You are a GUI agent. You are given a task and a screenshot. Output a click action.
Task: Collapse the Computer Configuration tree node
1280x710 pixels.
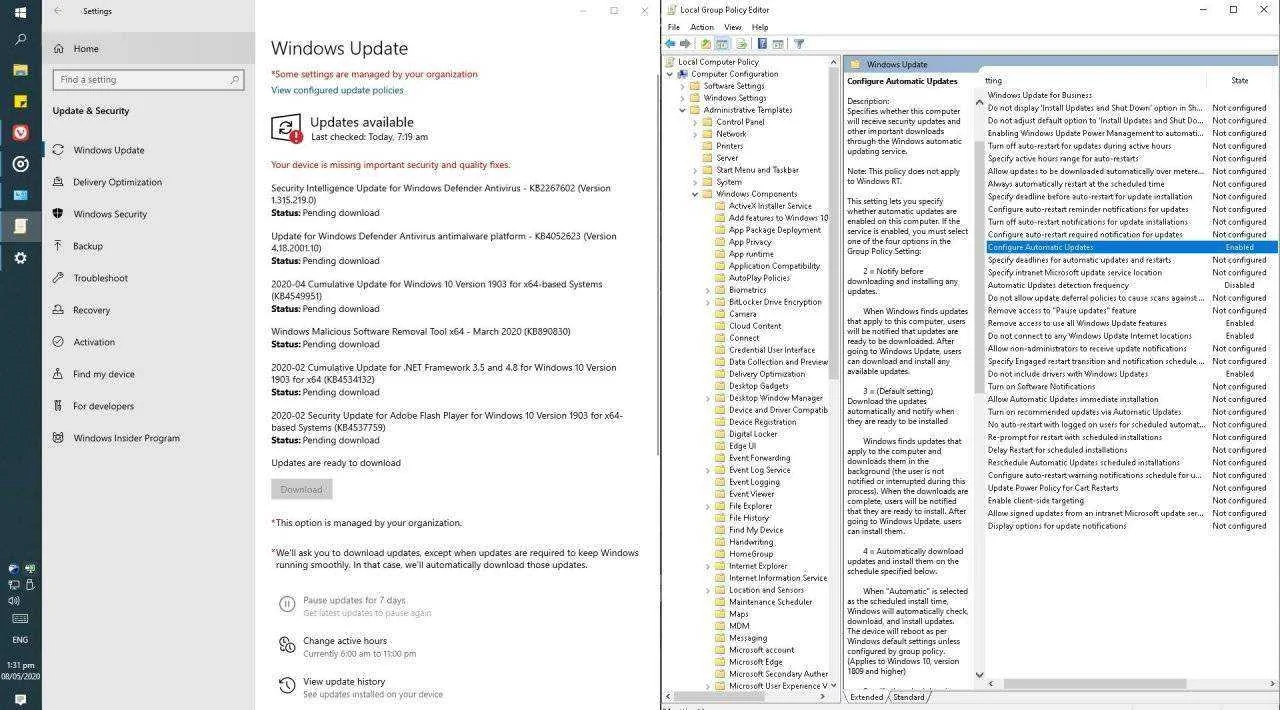[x=671, y=74]
